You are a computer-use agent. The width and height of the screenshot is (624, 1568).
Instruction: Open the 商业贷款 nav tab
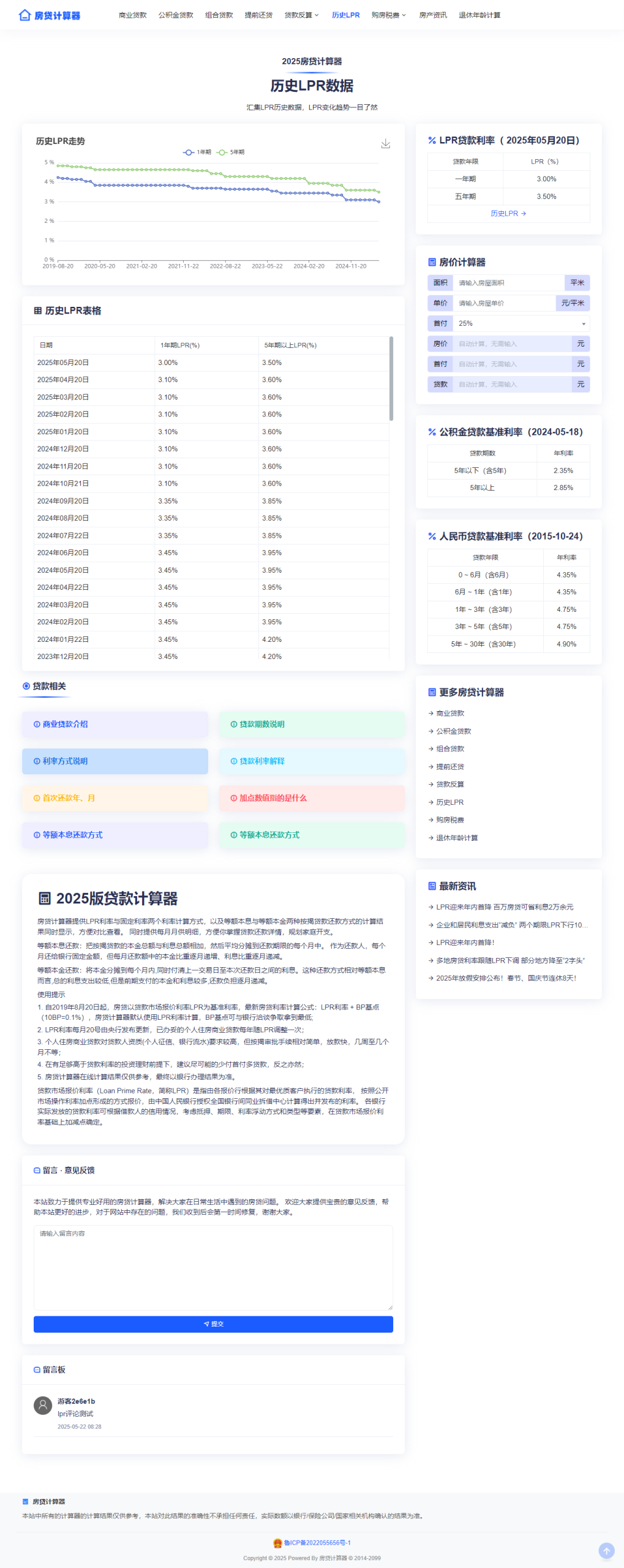tap(132, 15)
